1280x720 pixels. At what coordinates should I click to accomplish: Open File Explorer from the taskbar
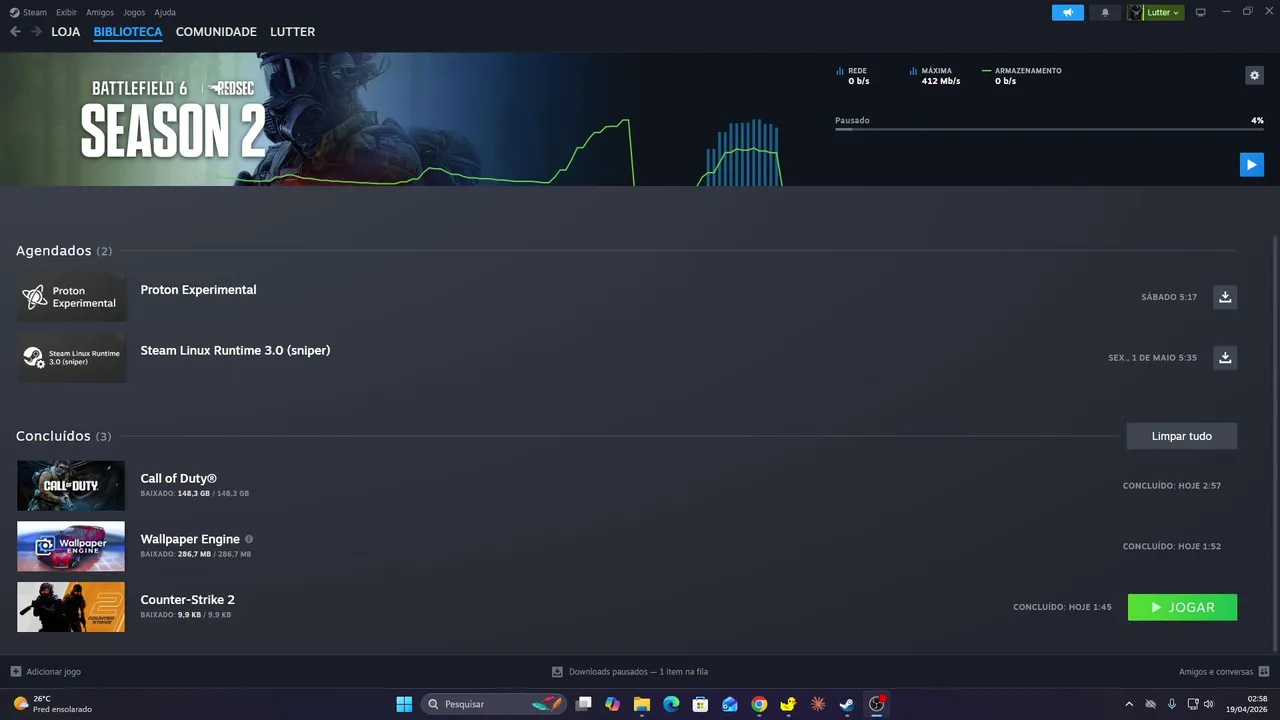pyautogui.click(x=642, y=704)
